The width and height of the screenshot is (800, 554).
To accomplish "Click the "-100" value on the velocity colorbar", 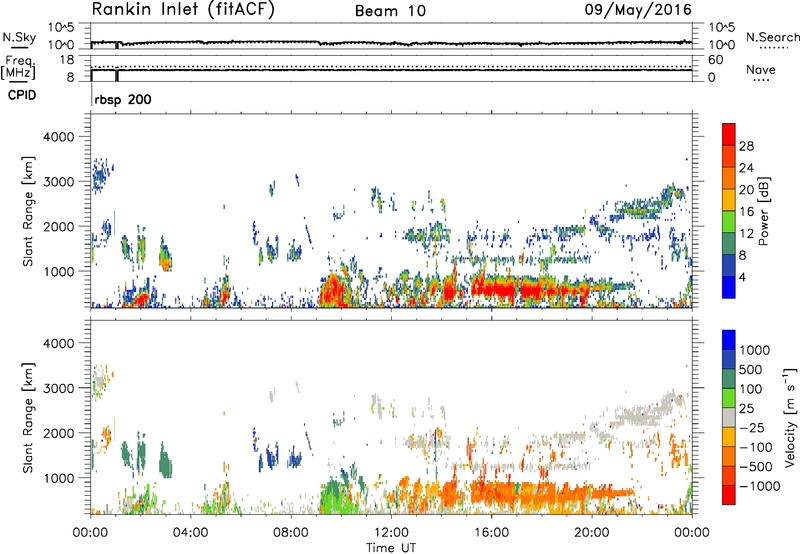I will [x=756, y=447].
